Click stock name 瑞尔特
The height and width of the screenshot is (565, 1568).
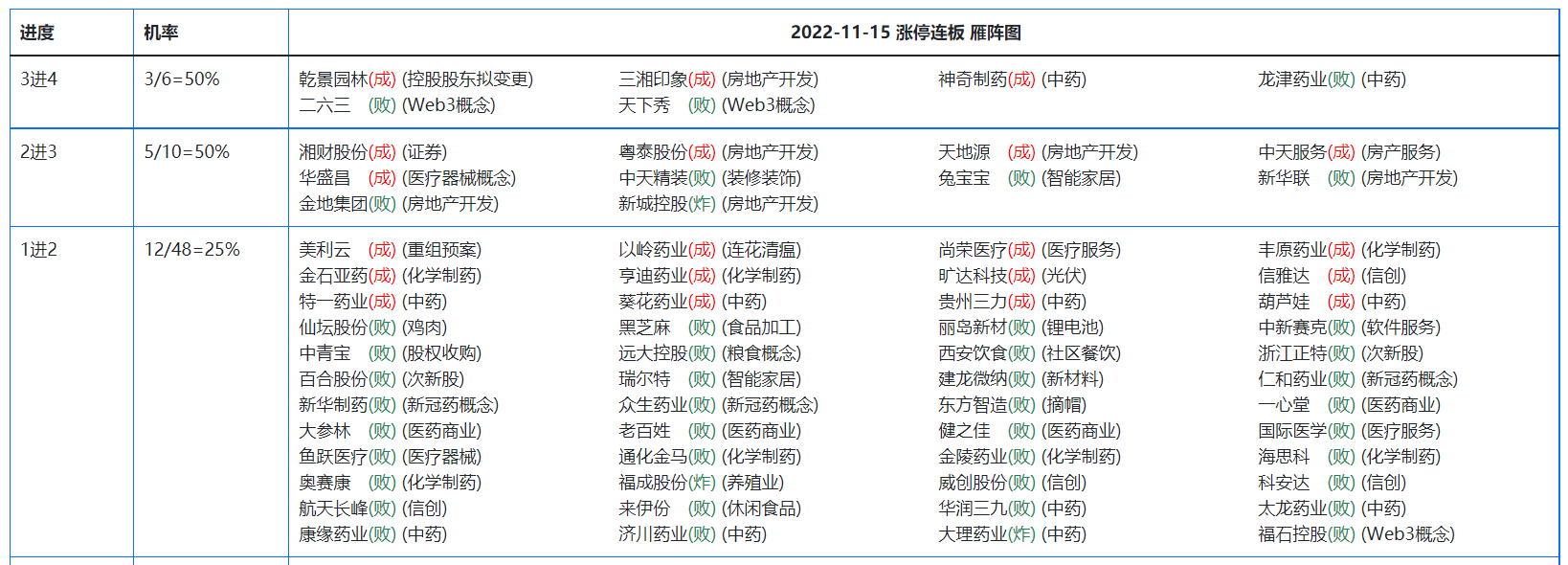click(x=644, y=379)
